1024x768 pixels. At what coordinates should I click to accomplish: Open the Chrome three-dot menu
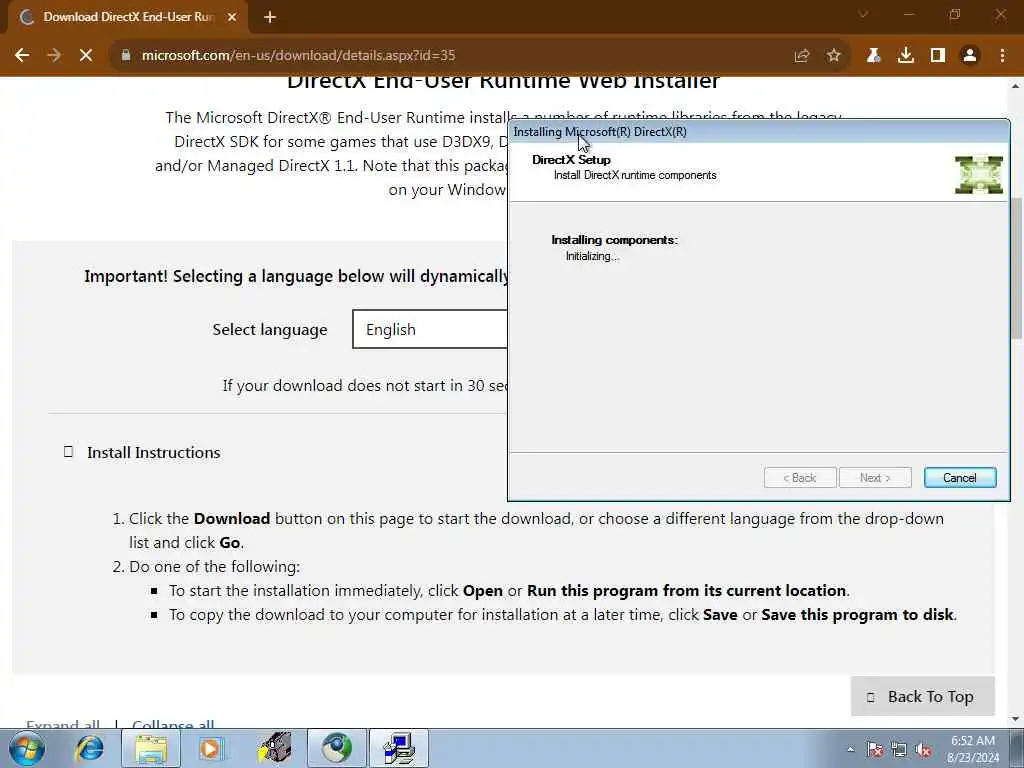tap(1002, 56)
